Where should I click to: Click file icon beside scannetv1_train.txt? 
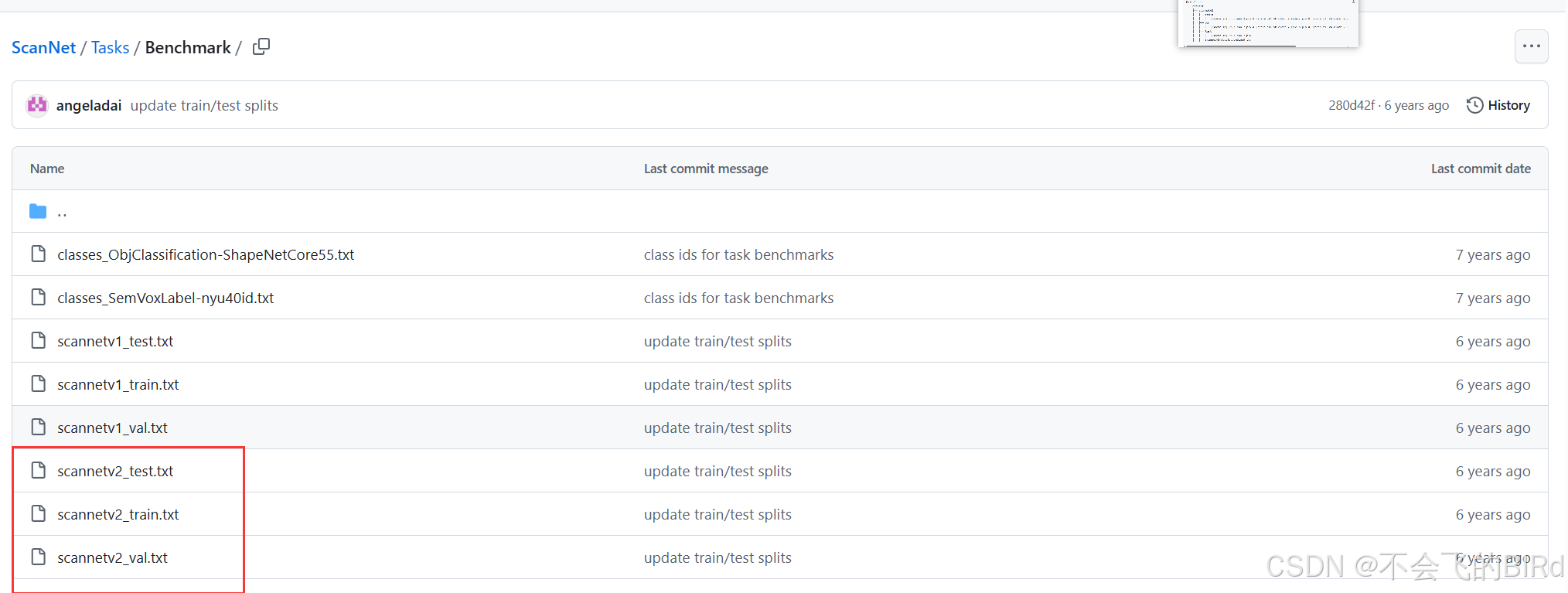38,384
